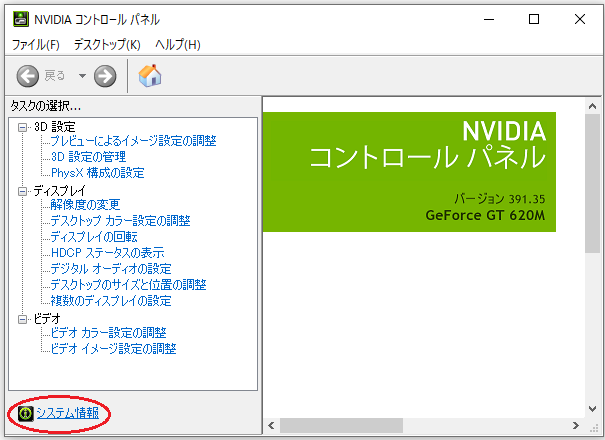Maximize the NVIDIA control panel window
This screenshot has width=605, height=440.
coord(534,19)
